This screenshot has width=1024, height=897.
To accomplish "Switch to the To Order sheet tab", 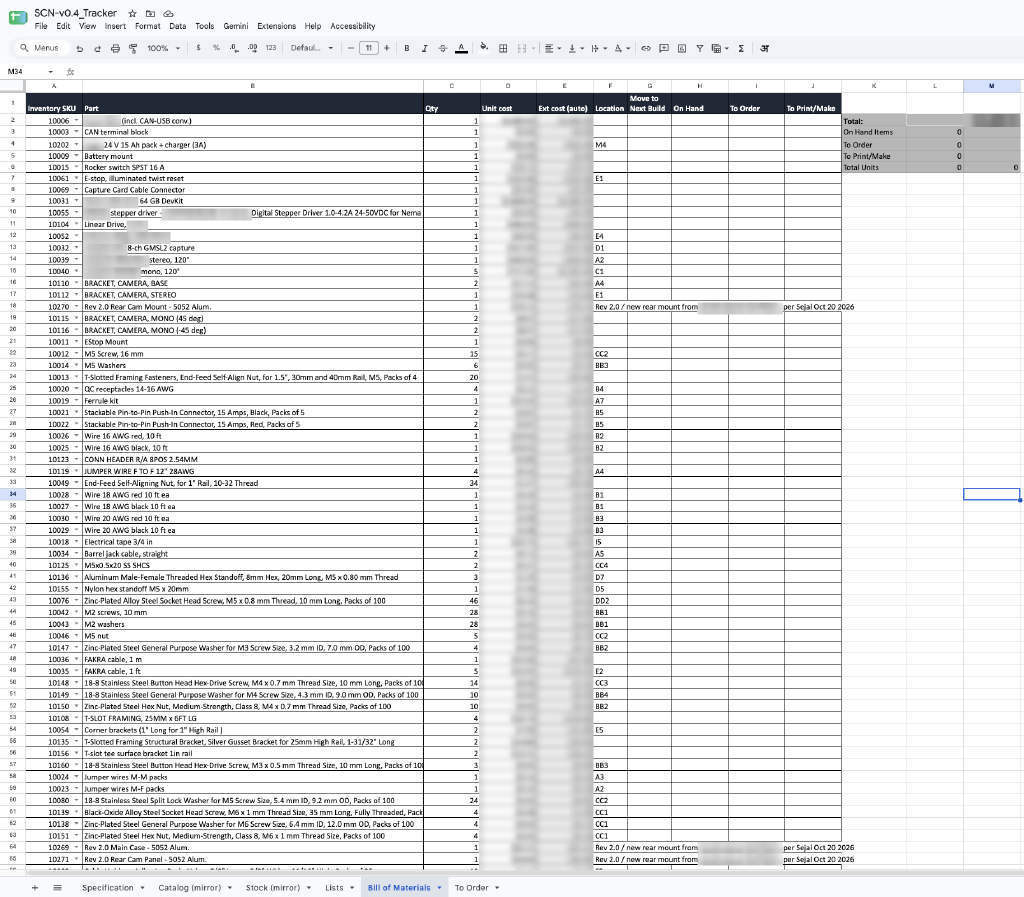I will (472, 887).
